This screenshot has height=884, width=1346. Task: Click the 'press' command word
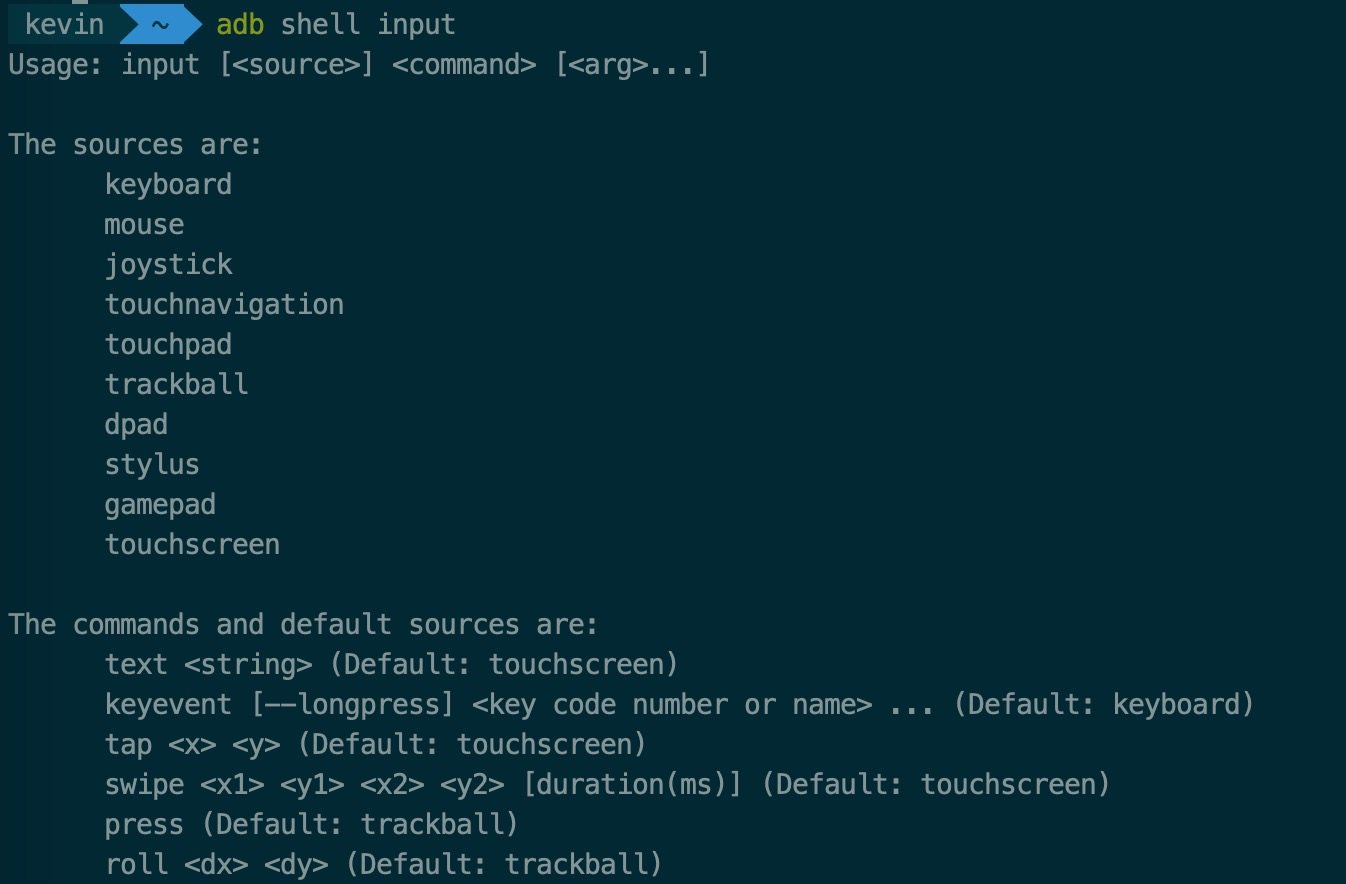144,825
